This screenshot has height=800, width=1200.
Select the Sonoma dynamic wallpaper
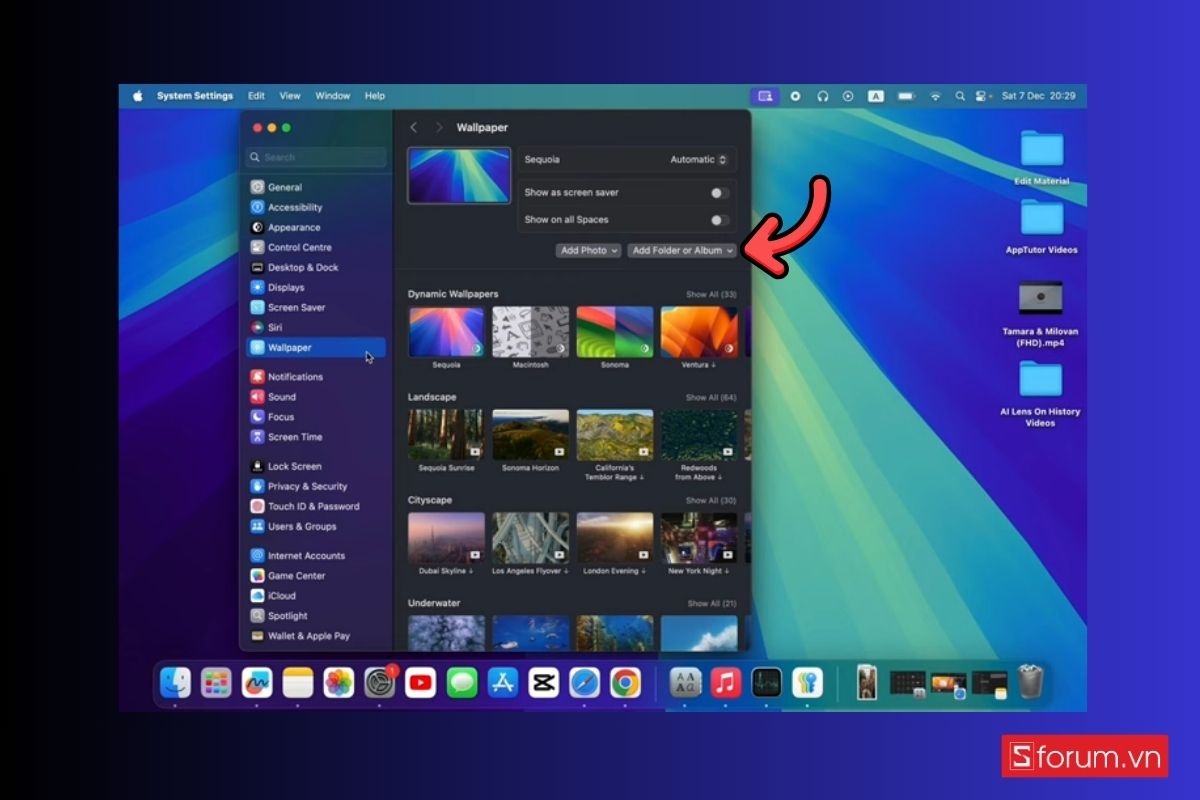615,332
